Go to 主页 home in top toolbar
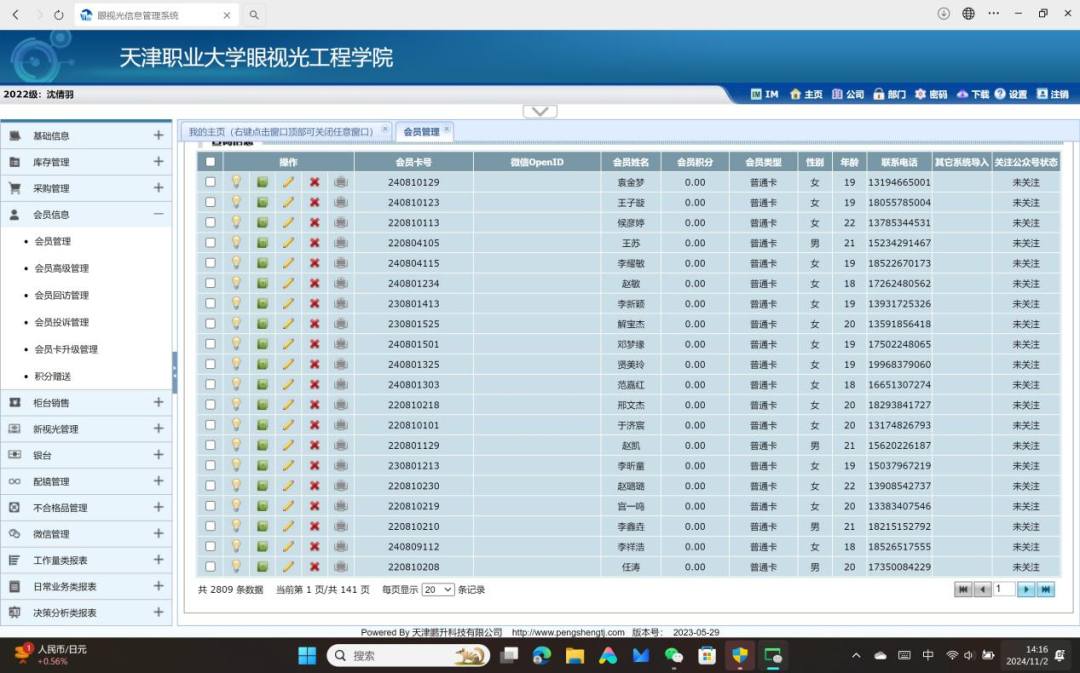The width and height of the screenshot is (1080, 673). [x=806, y=94]
